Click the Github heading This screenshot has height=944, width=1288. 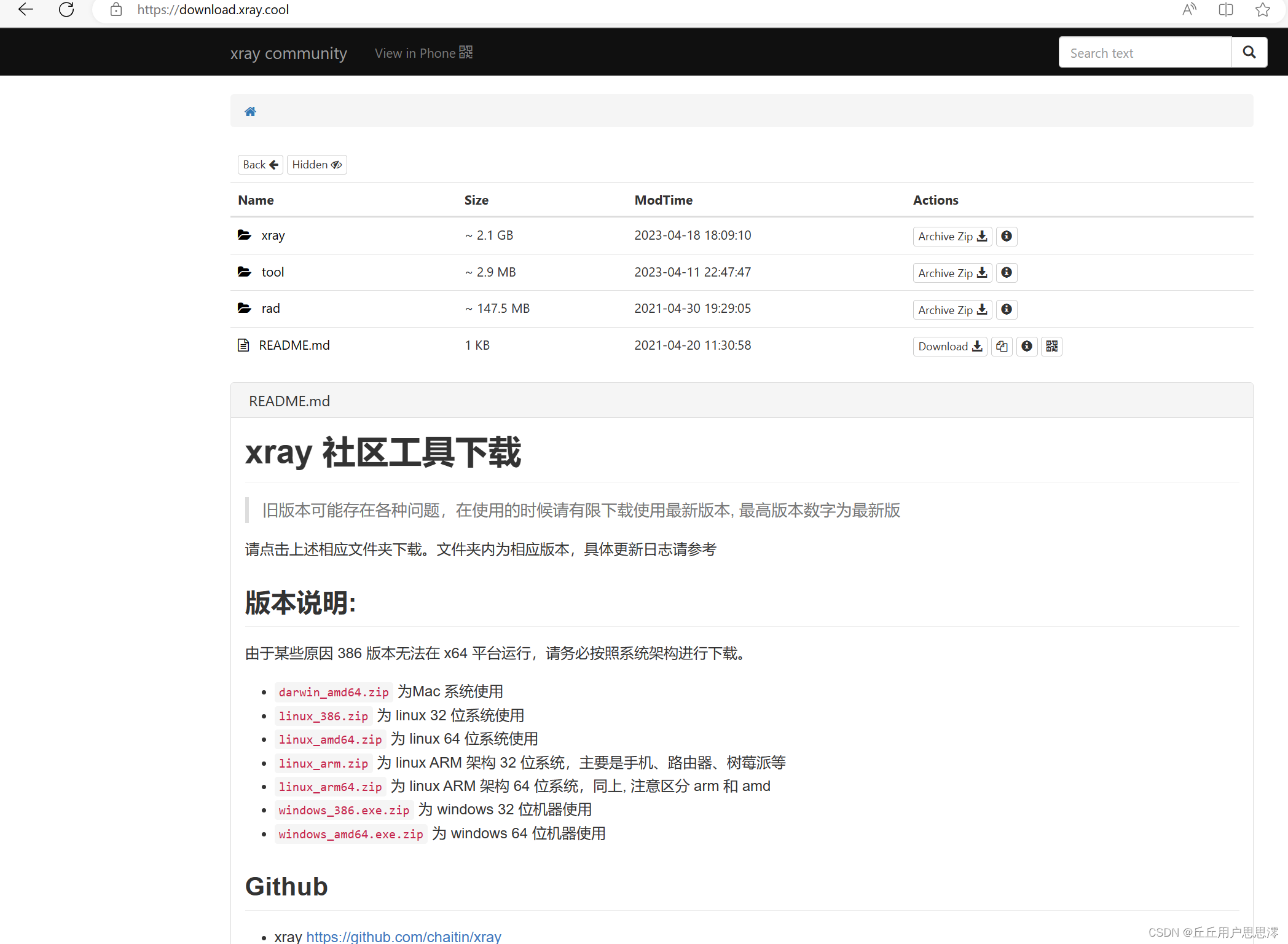(286, 886)
